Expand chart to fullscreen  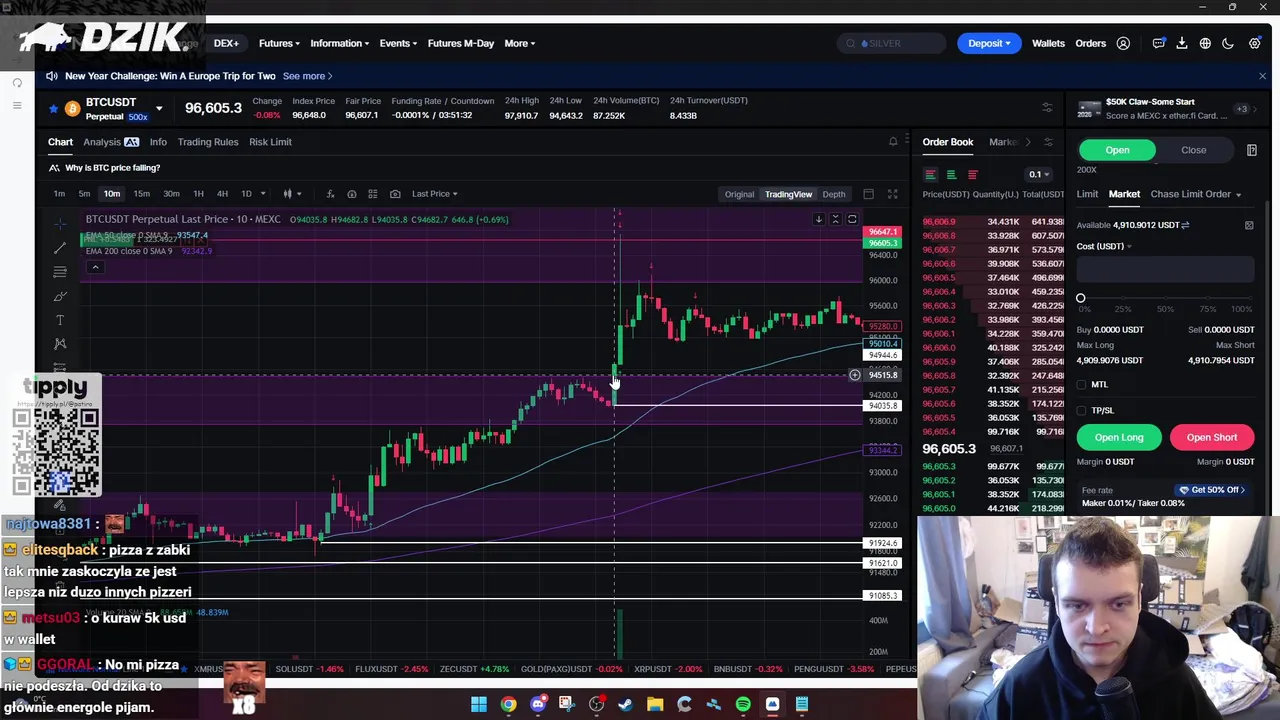892,194
